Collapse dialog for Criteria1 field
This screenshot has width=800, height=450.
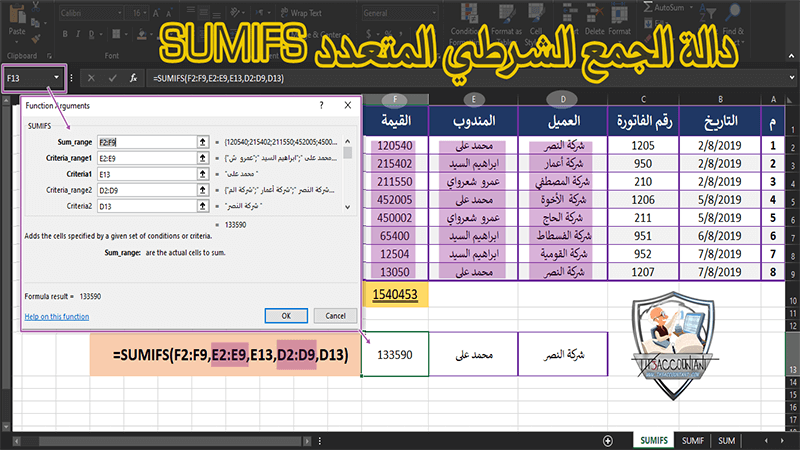point(203,174)
